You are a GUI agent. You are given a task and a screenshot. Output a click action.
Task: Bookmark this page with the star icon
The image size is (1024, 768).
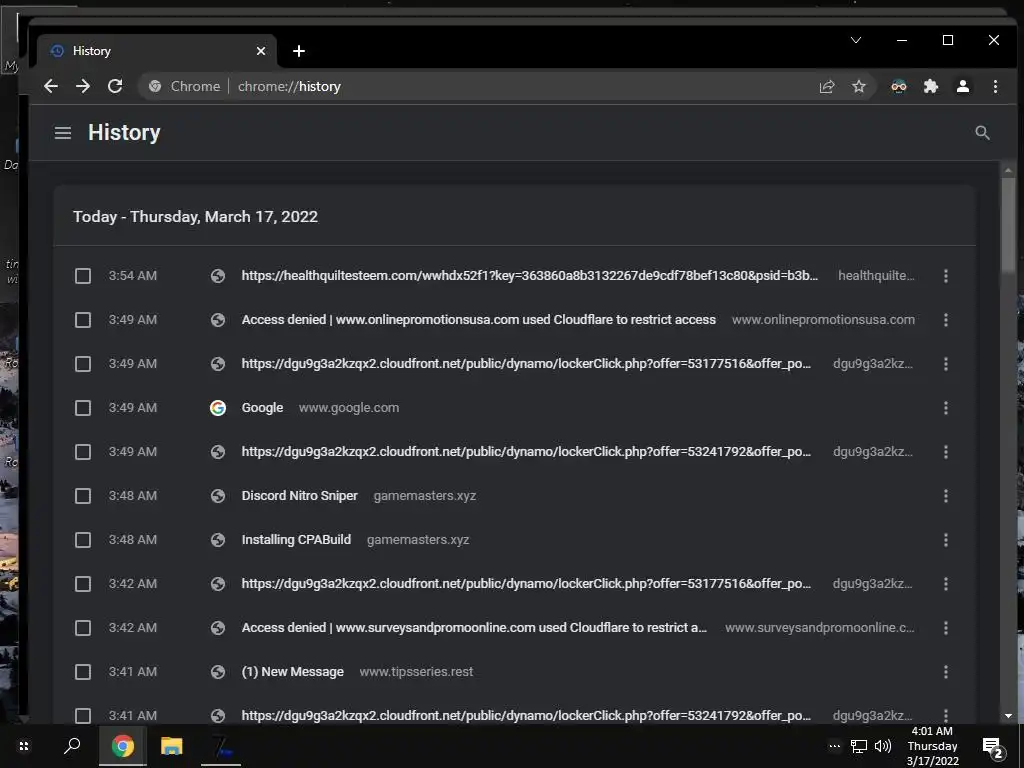(x=859, y=86)
